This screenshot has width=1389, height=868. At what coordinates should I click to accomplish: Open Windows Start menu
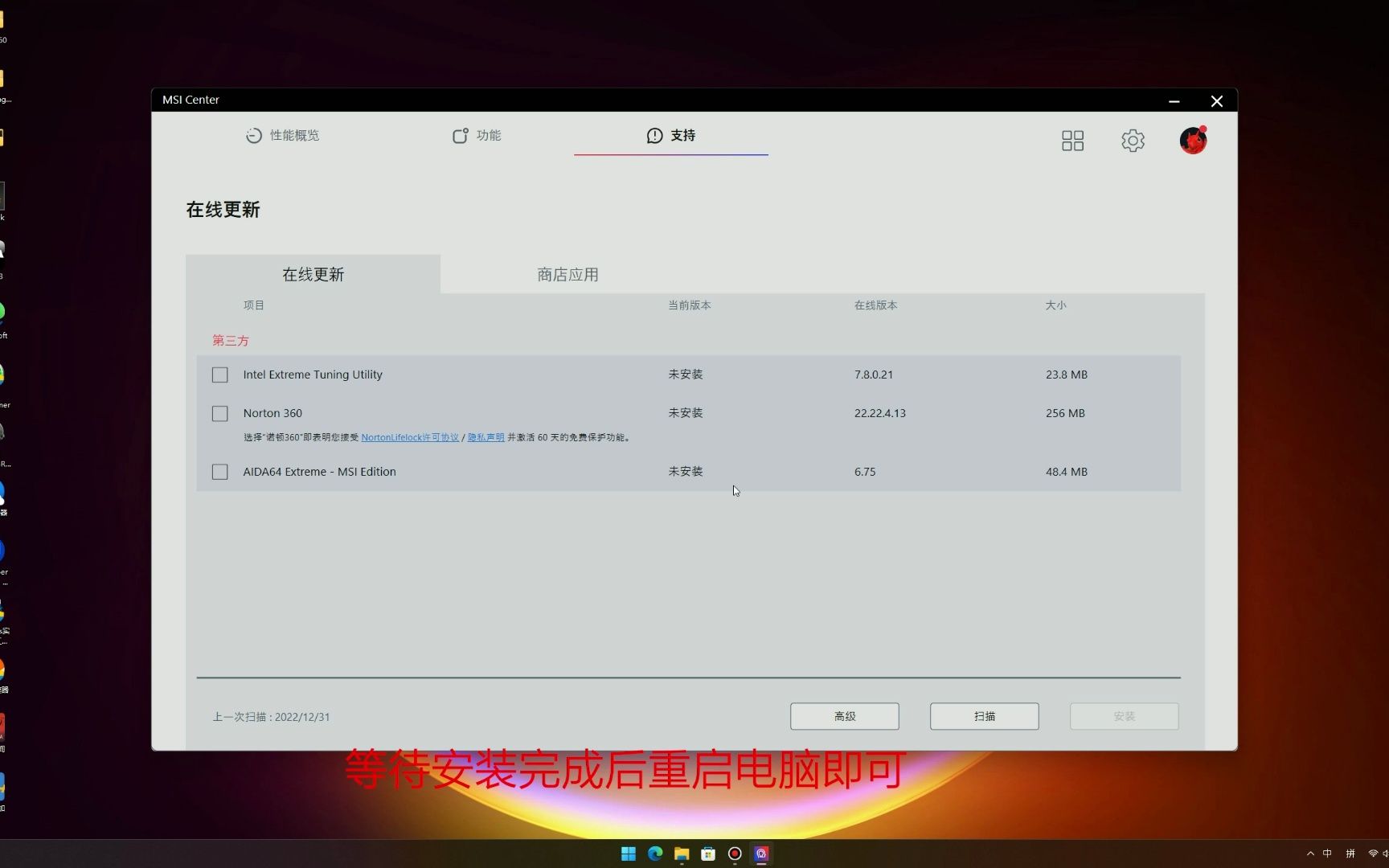[629, 854]
